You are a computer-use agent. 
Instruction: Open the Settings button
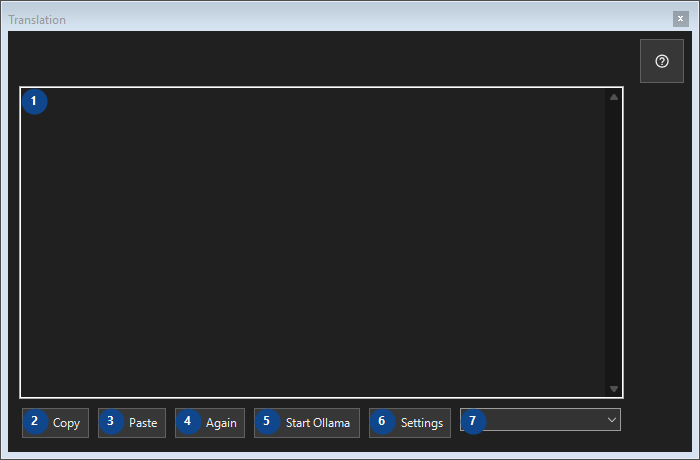pyautogui.click(x=410, y=422)
